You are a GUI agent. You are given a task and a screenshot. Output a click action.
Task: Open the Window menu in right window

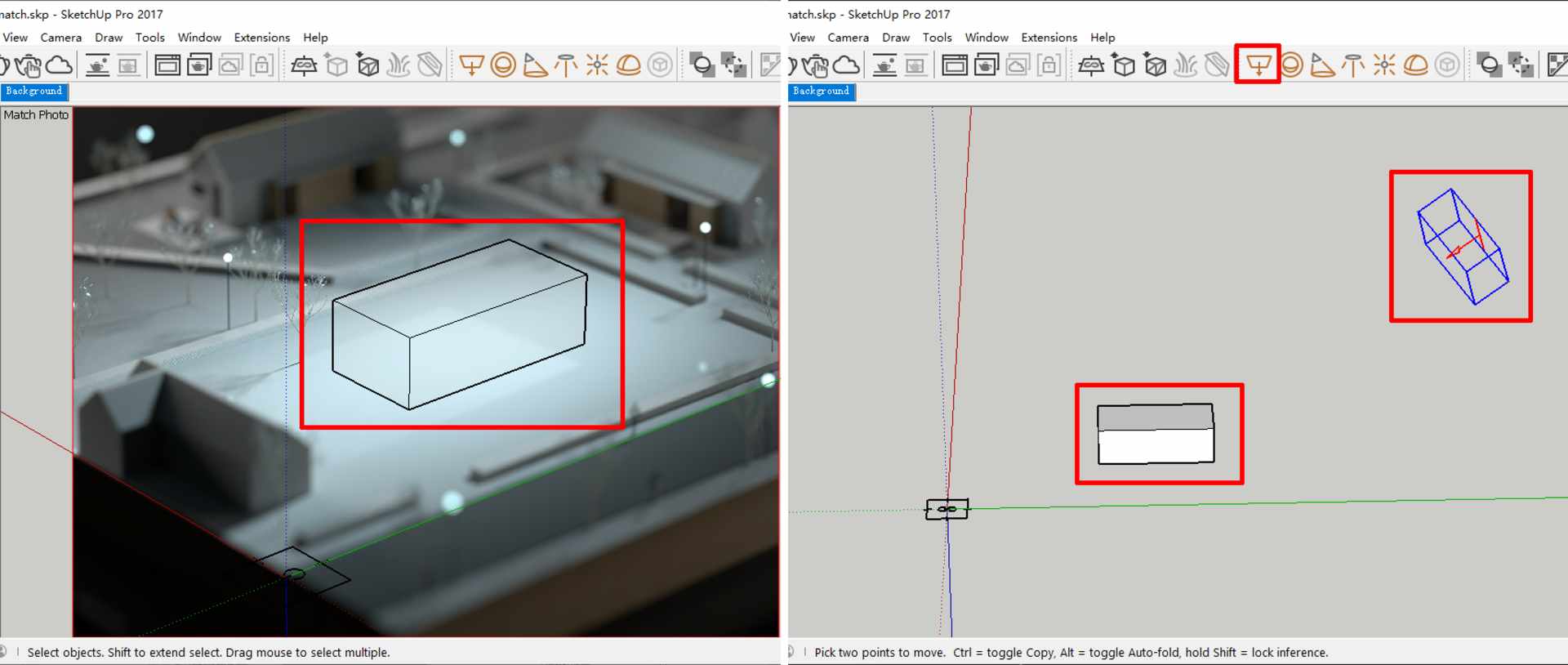coord(987,38)
